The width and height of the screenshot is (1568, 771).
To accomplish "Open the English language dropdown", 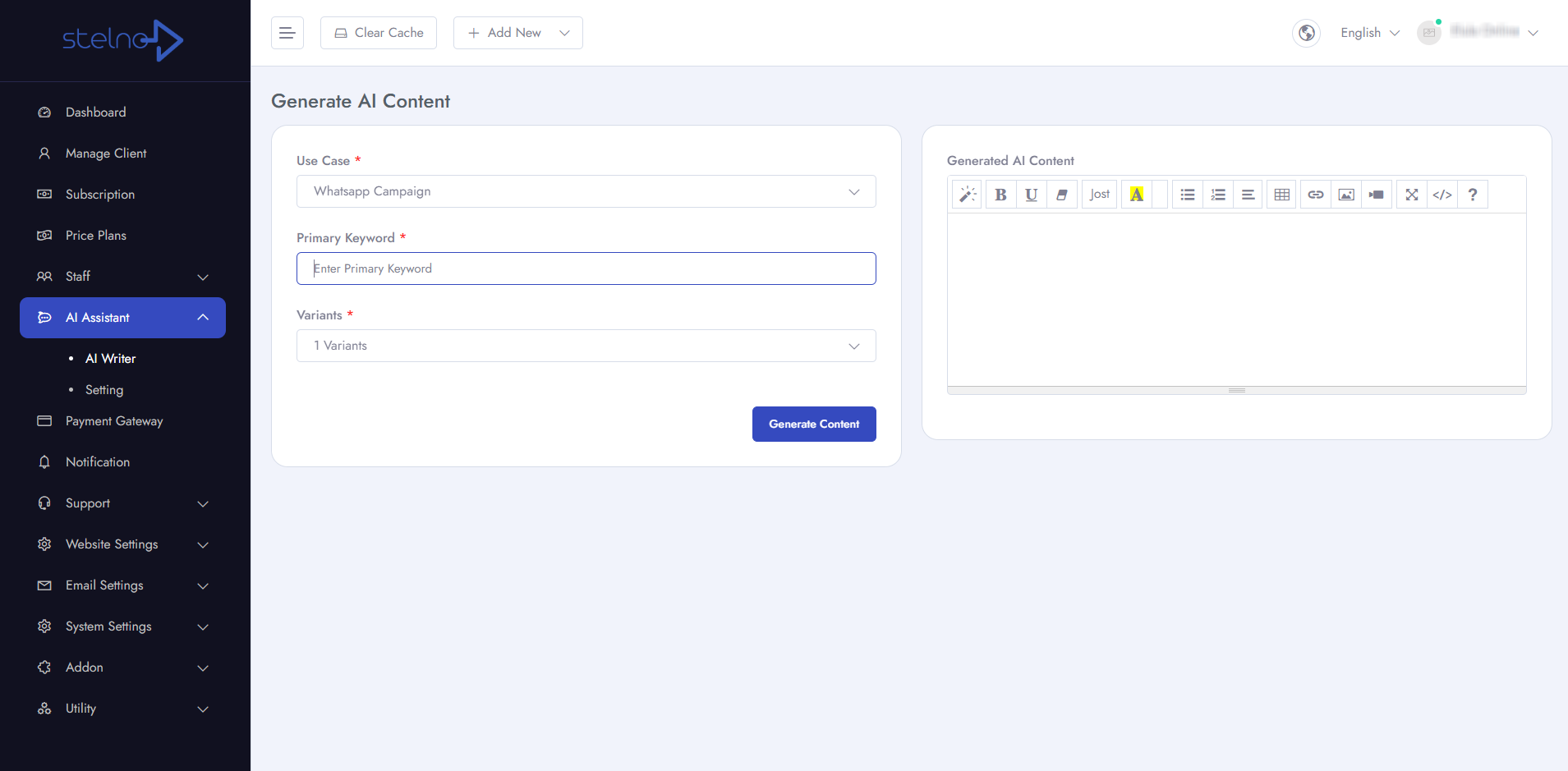I will pos(1369,33).
